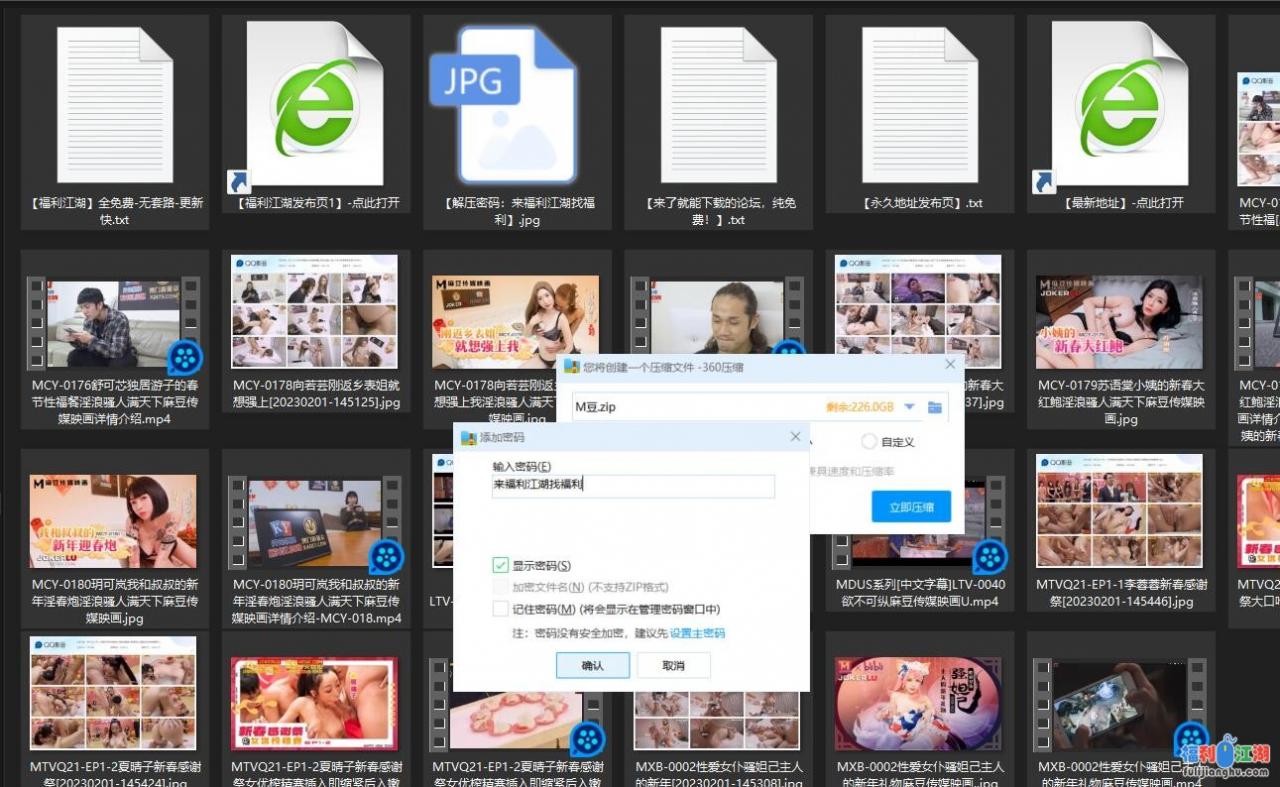Viewport: 1280px width, 787px height.
Task: Click the play icon on MXB-0002 video thumbnail
Action: click(1190, 737)
